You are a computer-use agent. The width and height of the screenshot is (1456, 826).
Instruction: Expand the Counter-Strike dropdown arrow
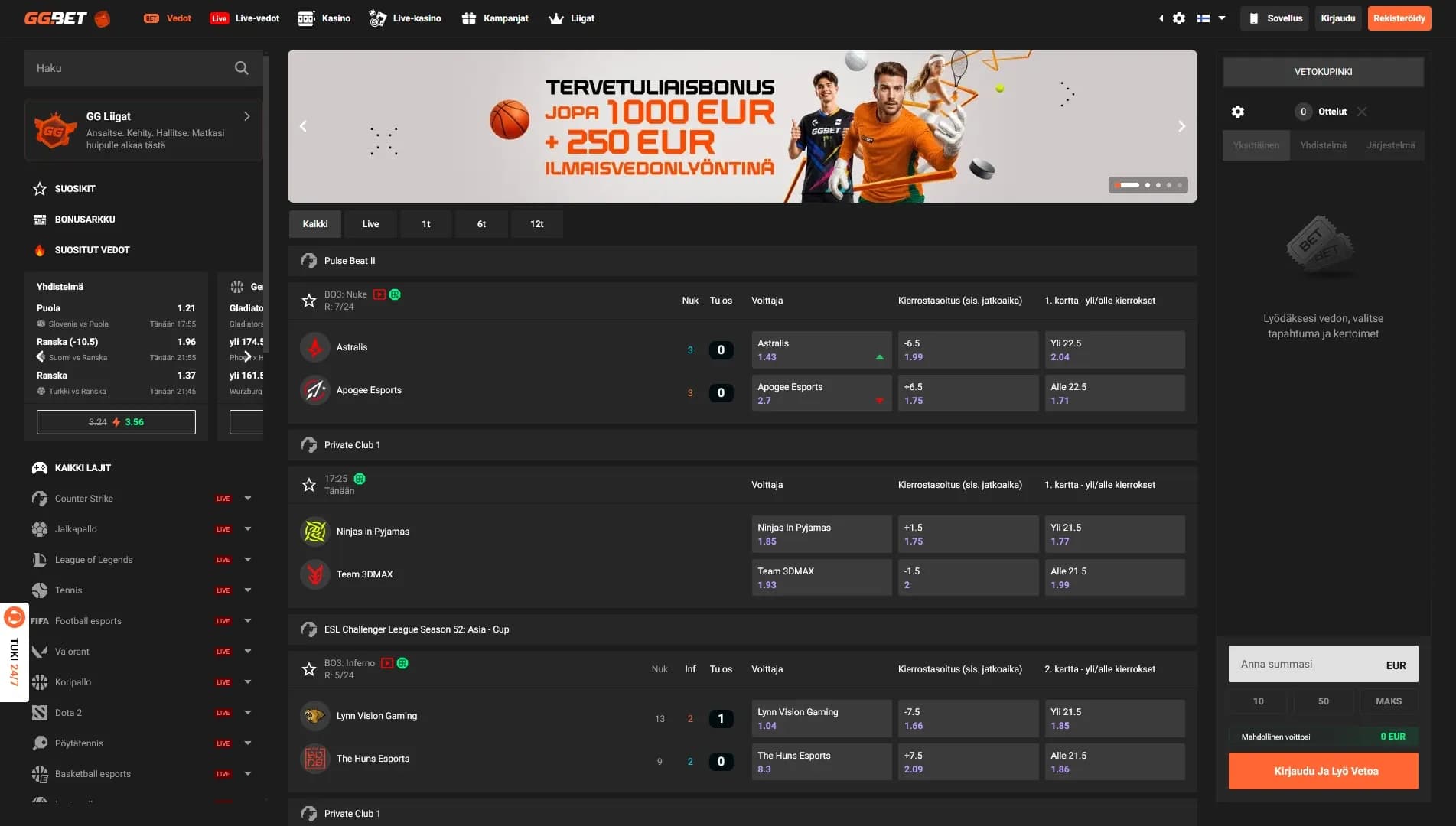248,499
